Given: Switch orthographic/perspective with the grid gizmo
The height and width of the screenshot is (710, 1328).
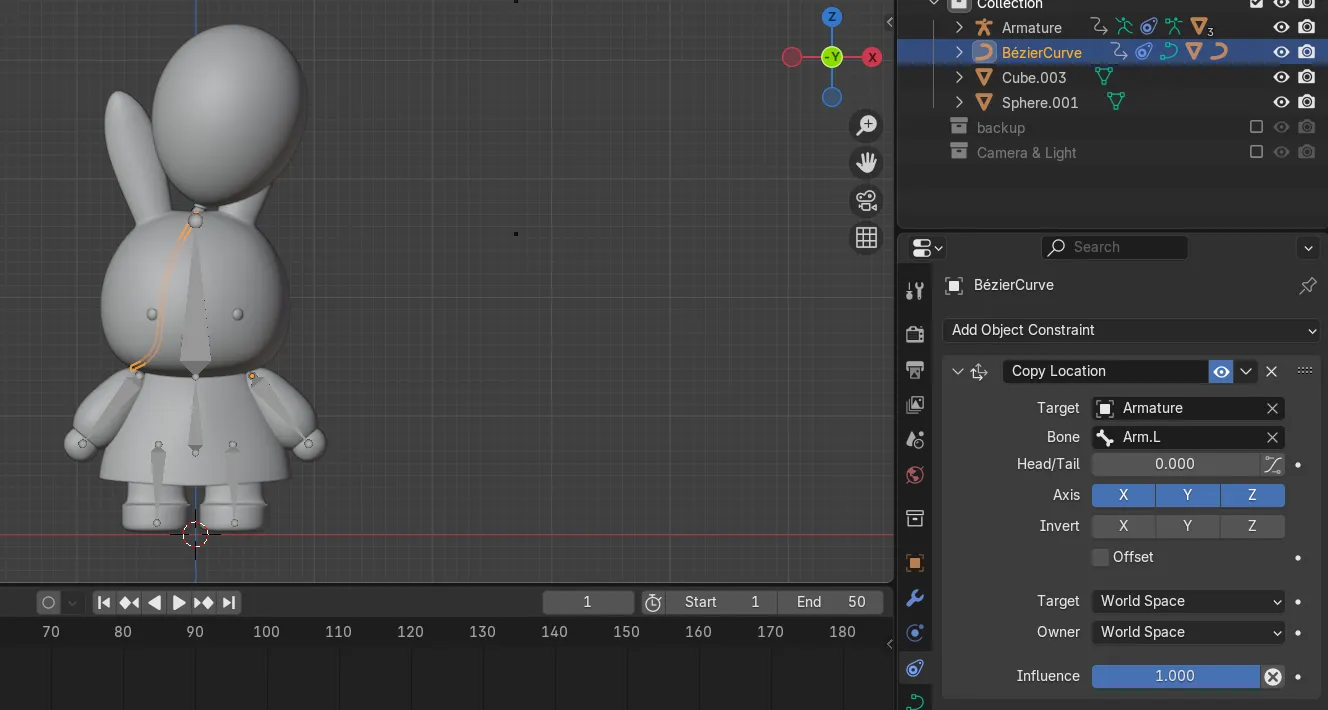Looking at the screenshot, I should coord(866,237).
